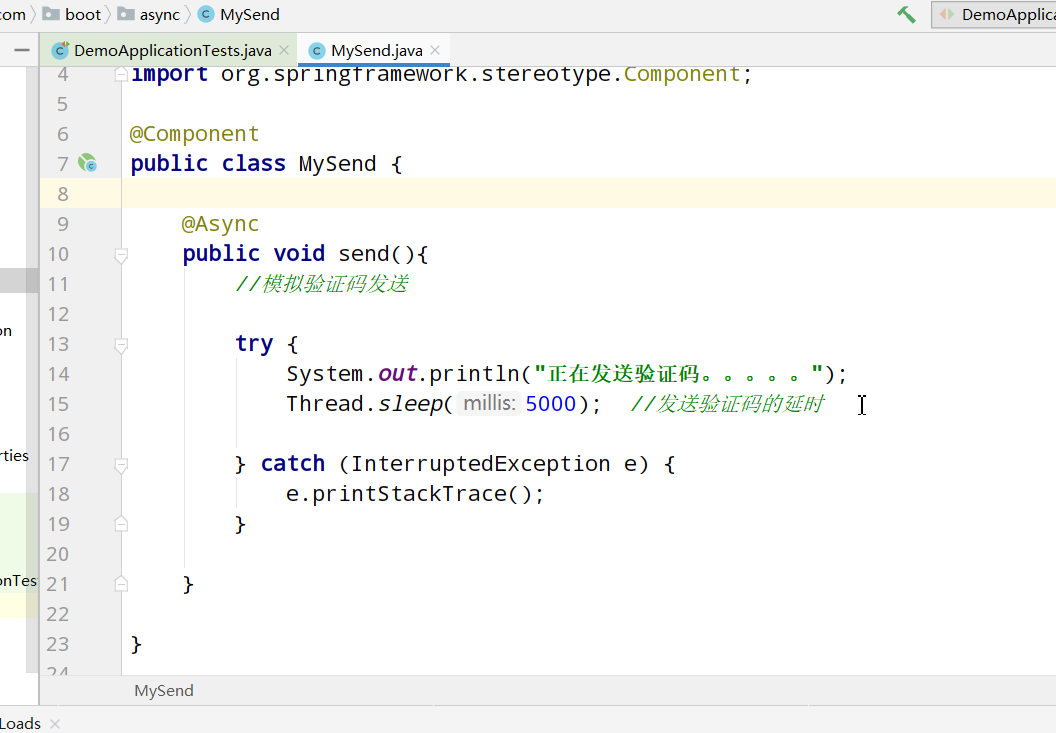Click the sleep method call on line 15
The image size is (1056, 733).
(410, 404)
